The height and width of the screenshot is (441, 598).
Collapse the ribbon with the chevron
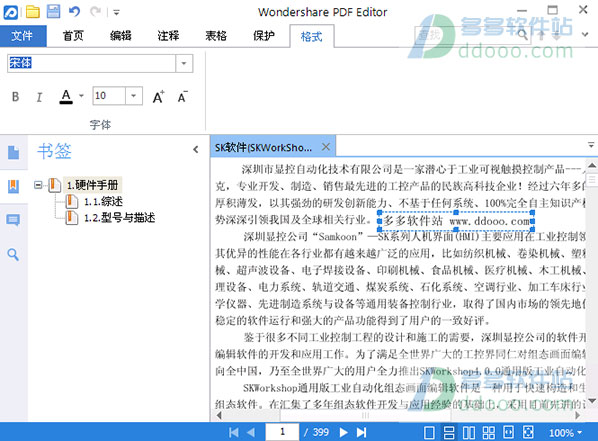pos(585,34)
